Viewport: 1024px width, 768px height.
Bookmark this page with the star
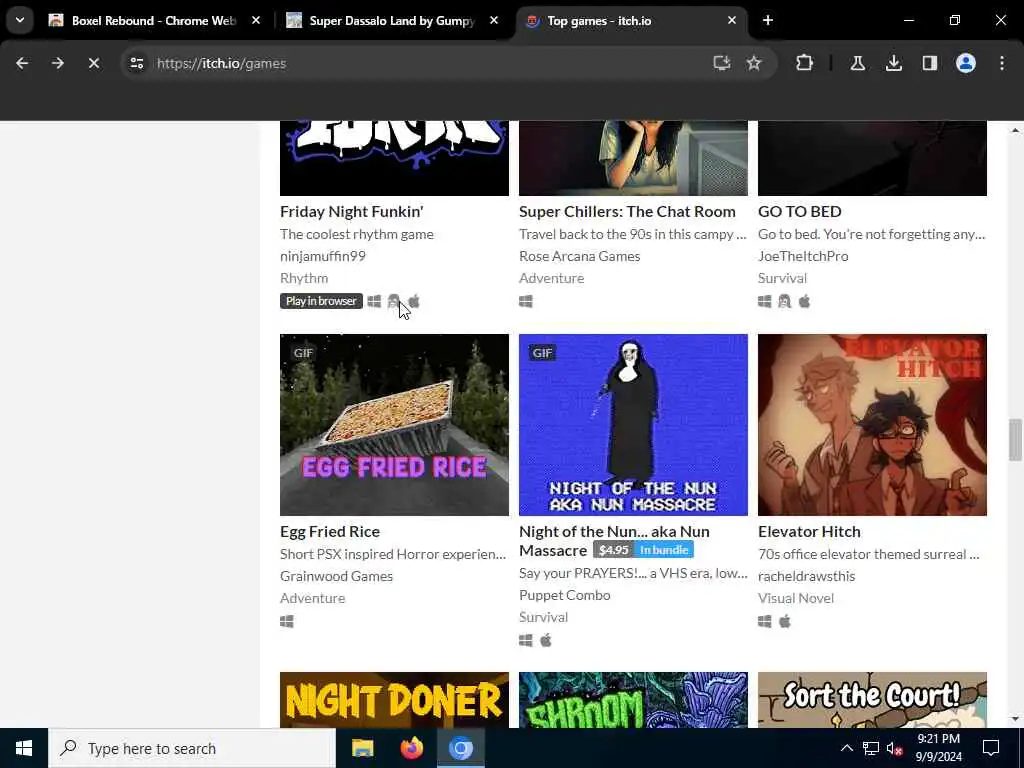tap(754, 63)
